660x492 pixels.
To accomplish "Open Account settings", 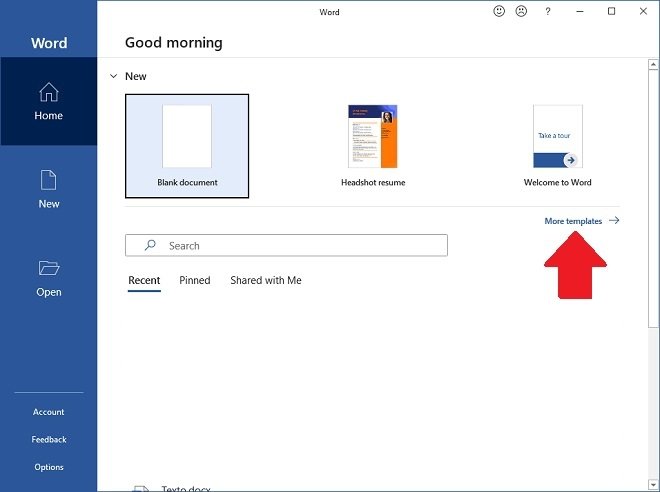I will click(x=48, y=412).
